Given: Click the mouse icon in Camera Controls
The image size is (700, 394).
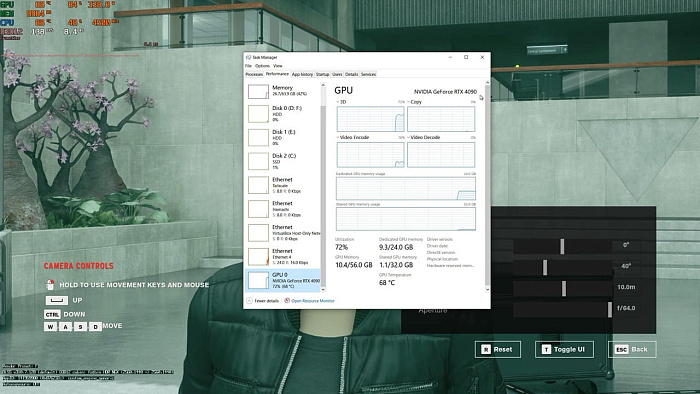Looking at the screenshot, I should (50, 284).
